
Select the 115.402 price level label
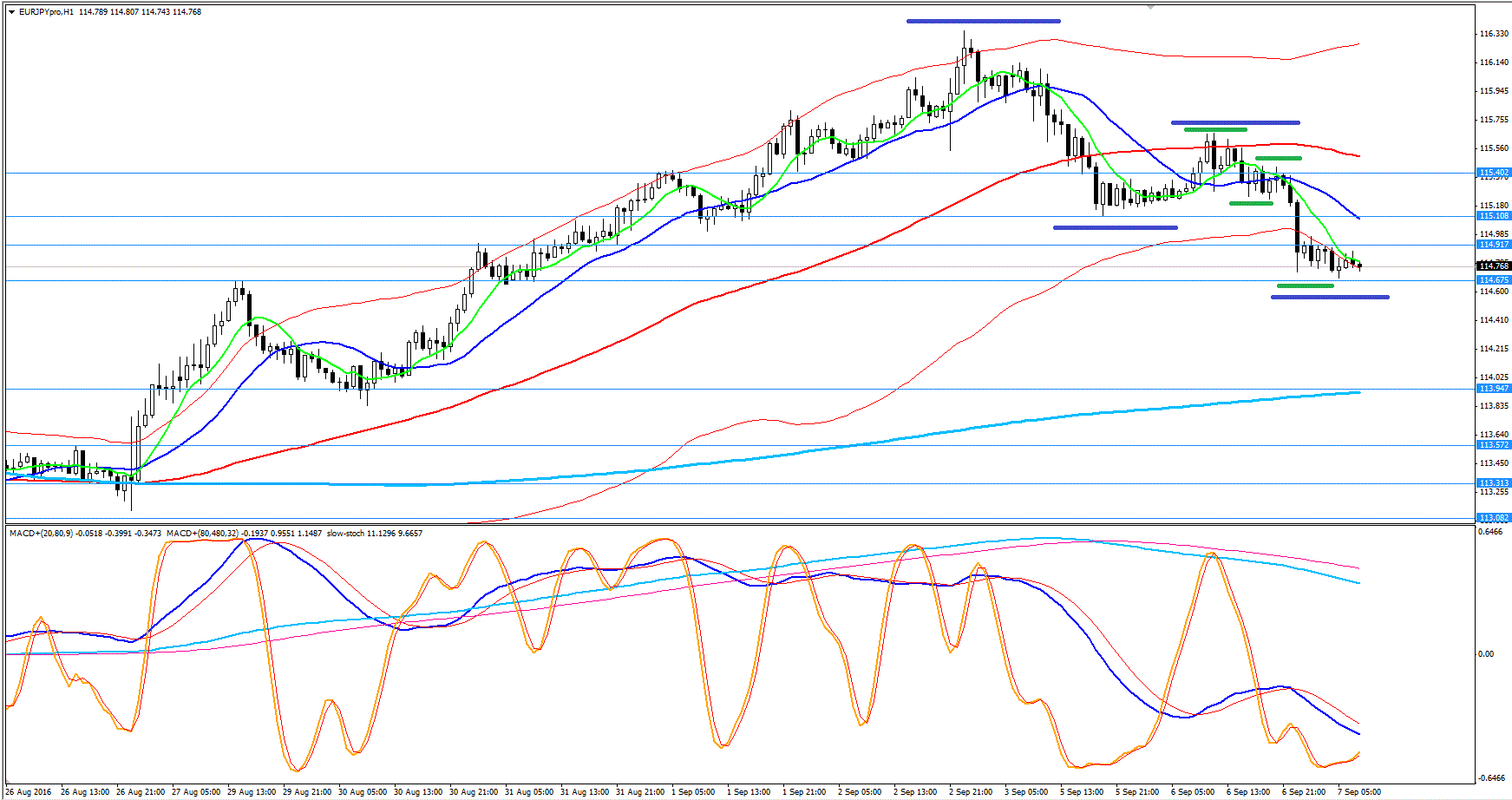pos(1494,173)
